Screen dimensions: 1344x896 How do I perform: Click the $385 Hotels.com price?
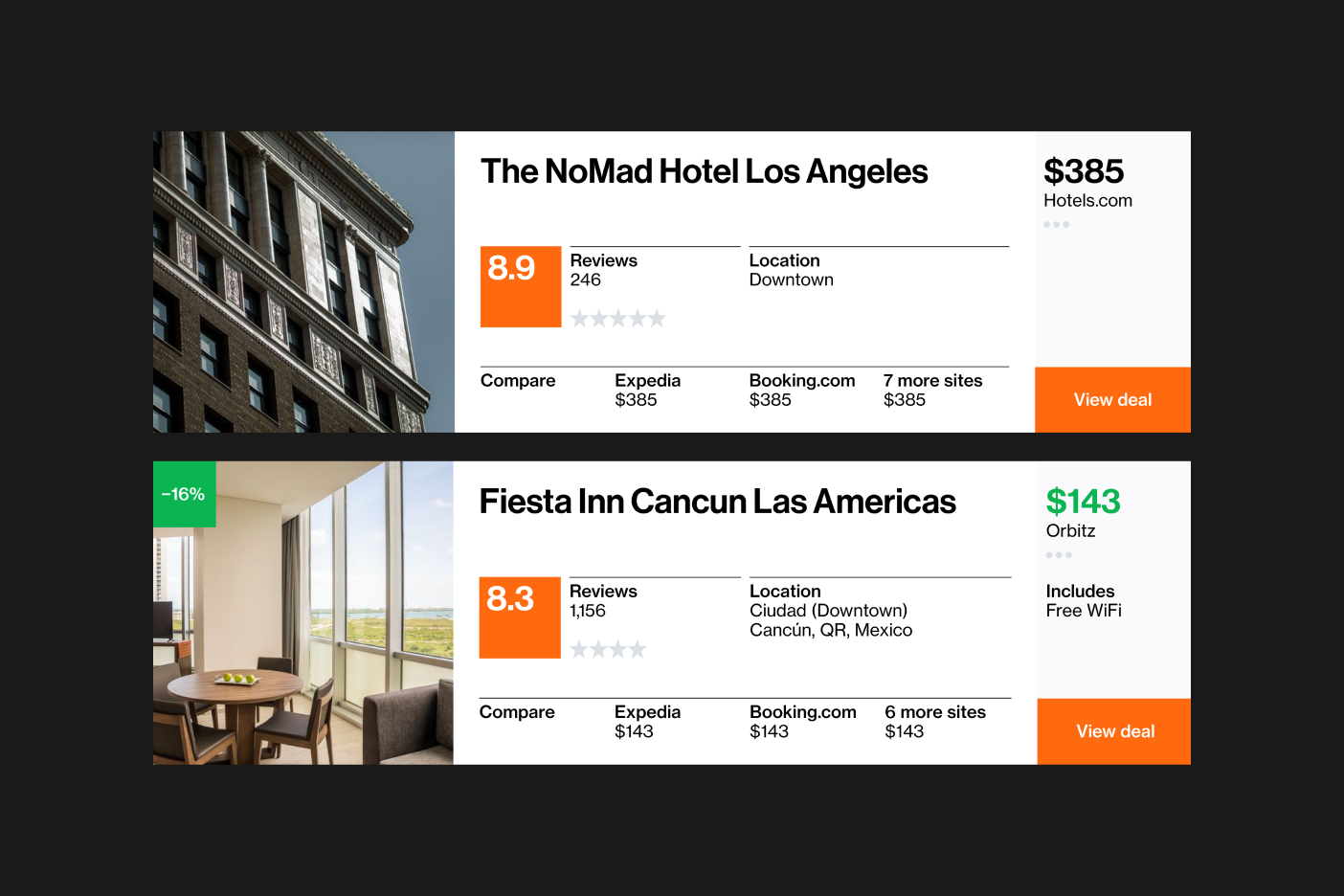pos(1084,172)
